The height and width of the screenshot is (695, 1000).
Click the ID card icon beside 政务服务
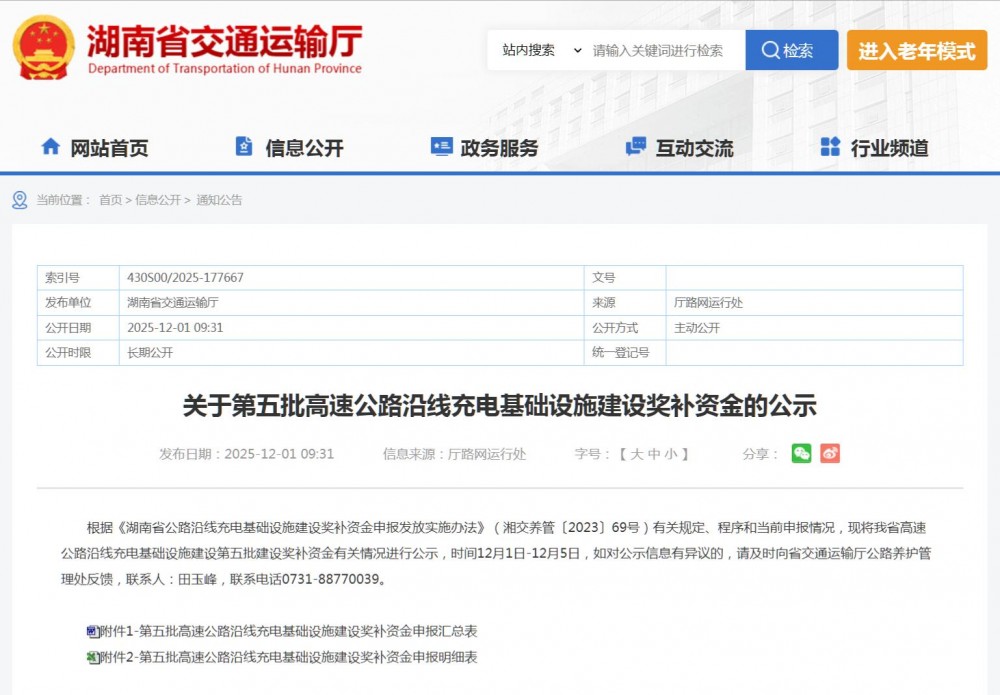tap(441, 147)
